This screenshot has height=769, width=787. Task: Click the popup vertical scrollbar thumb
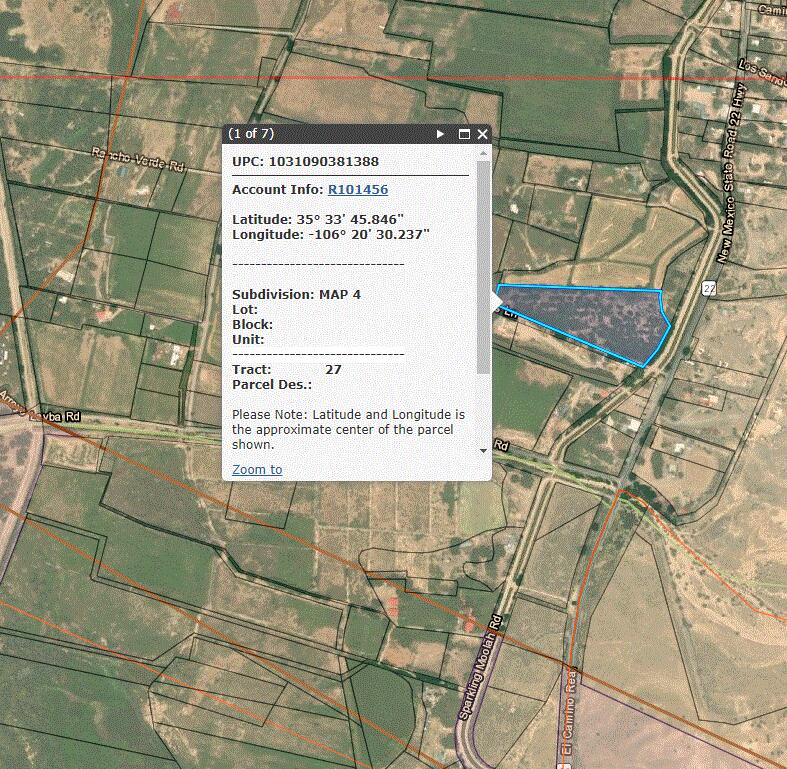tap(483, 267)
